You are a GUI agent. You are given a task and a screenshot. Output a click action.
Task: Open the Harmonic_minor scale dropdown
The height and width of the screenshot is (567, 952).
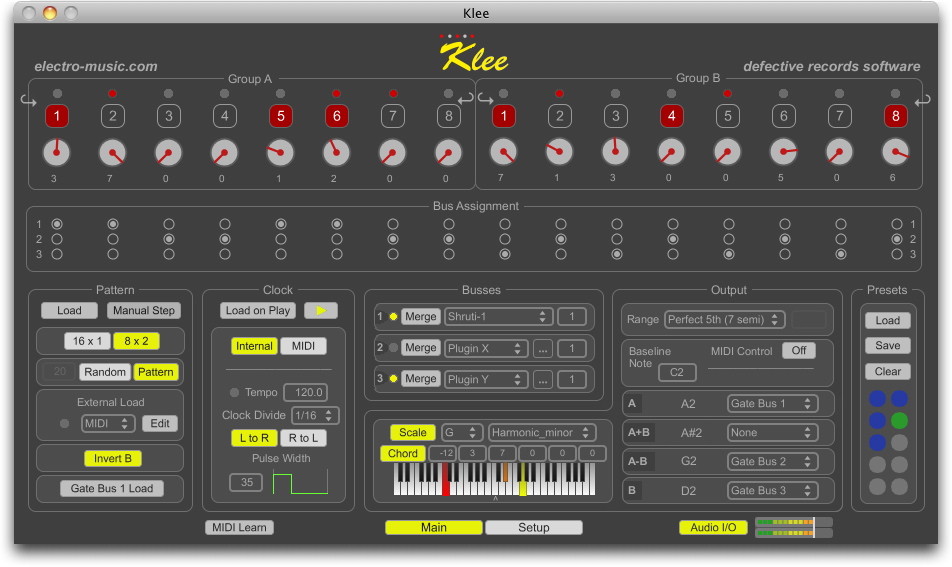[542, 432]
